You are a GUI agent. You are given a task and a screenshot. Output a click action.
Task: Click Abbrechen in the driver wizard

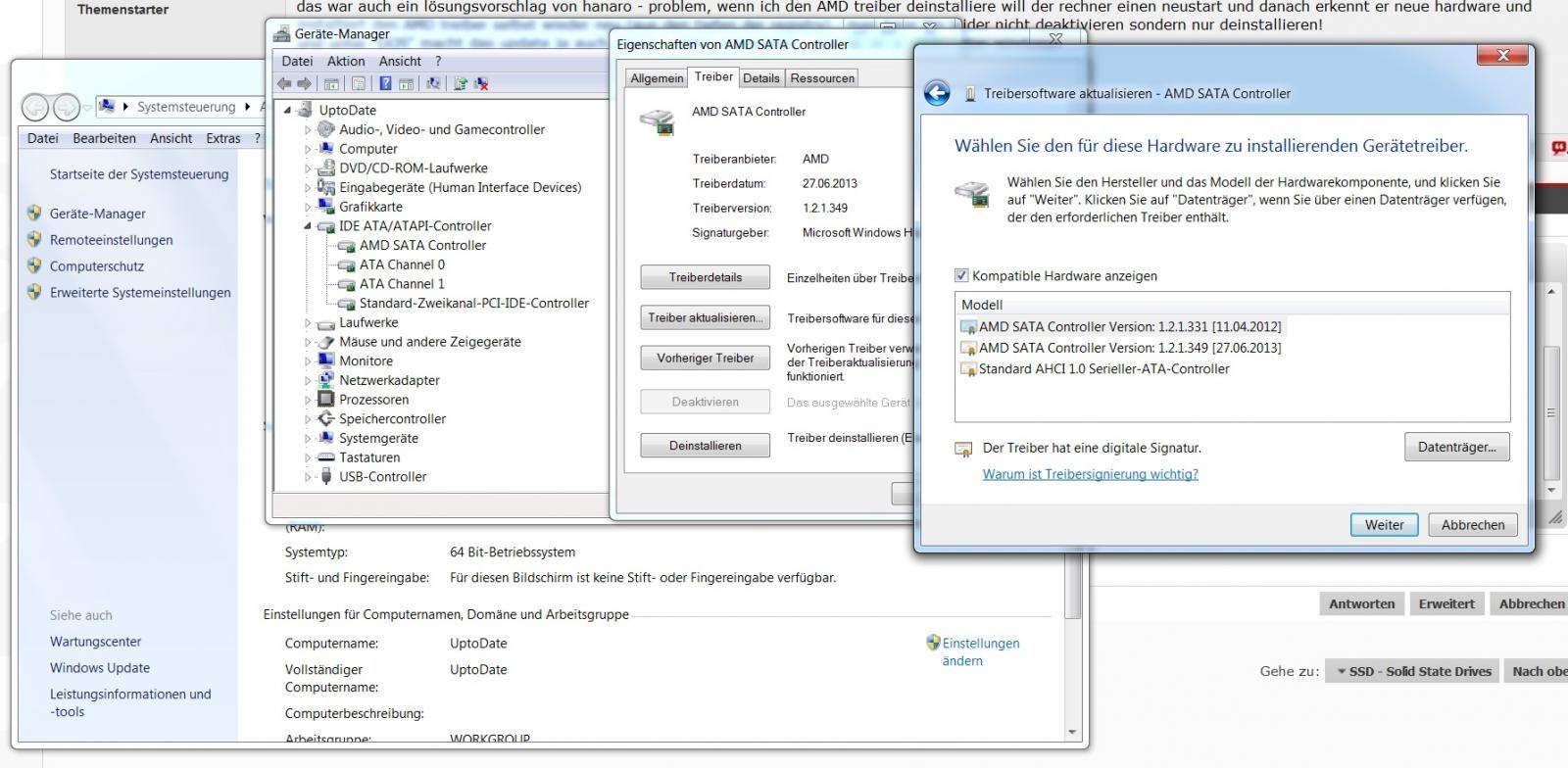click(1473, 525)
